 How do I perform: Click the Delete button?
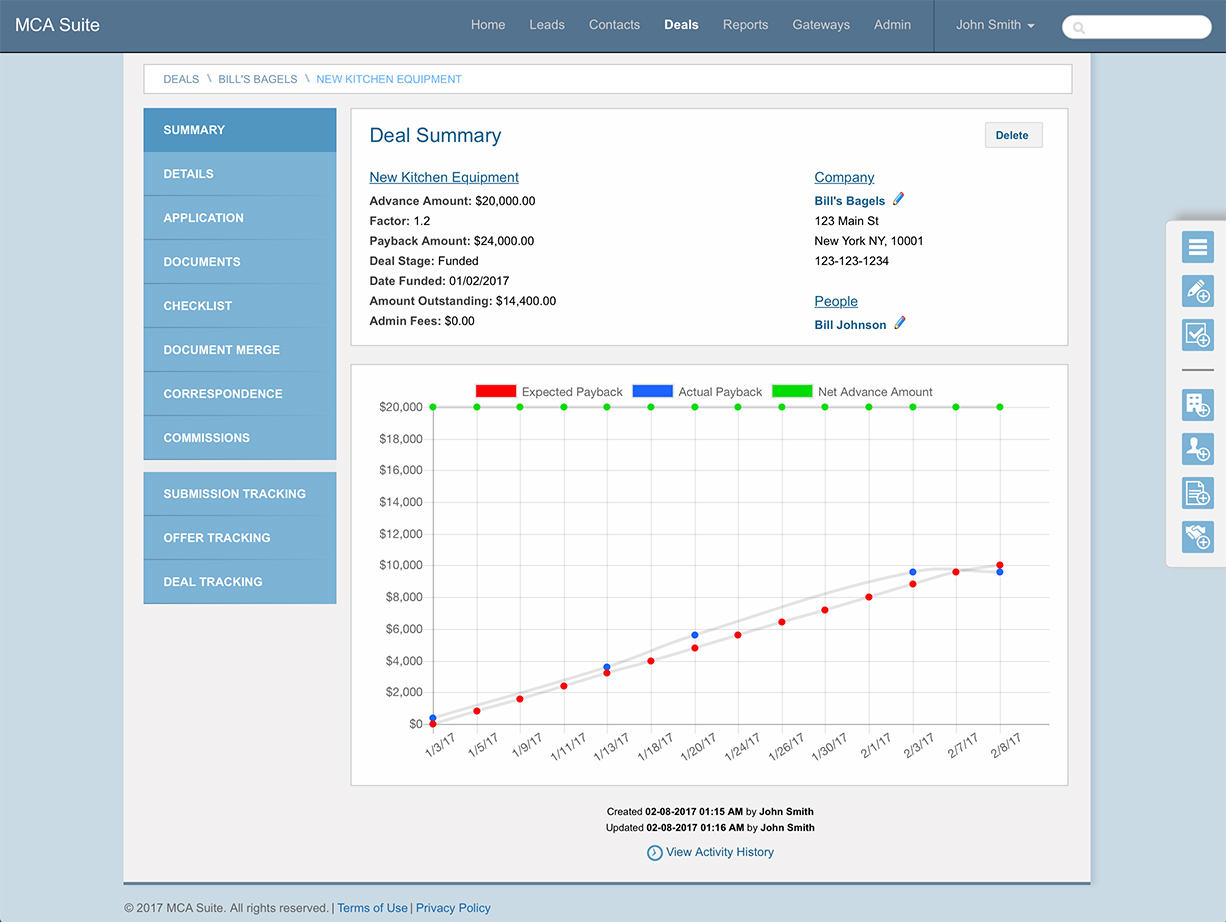point(1012,135)
